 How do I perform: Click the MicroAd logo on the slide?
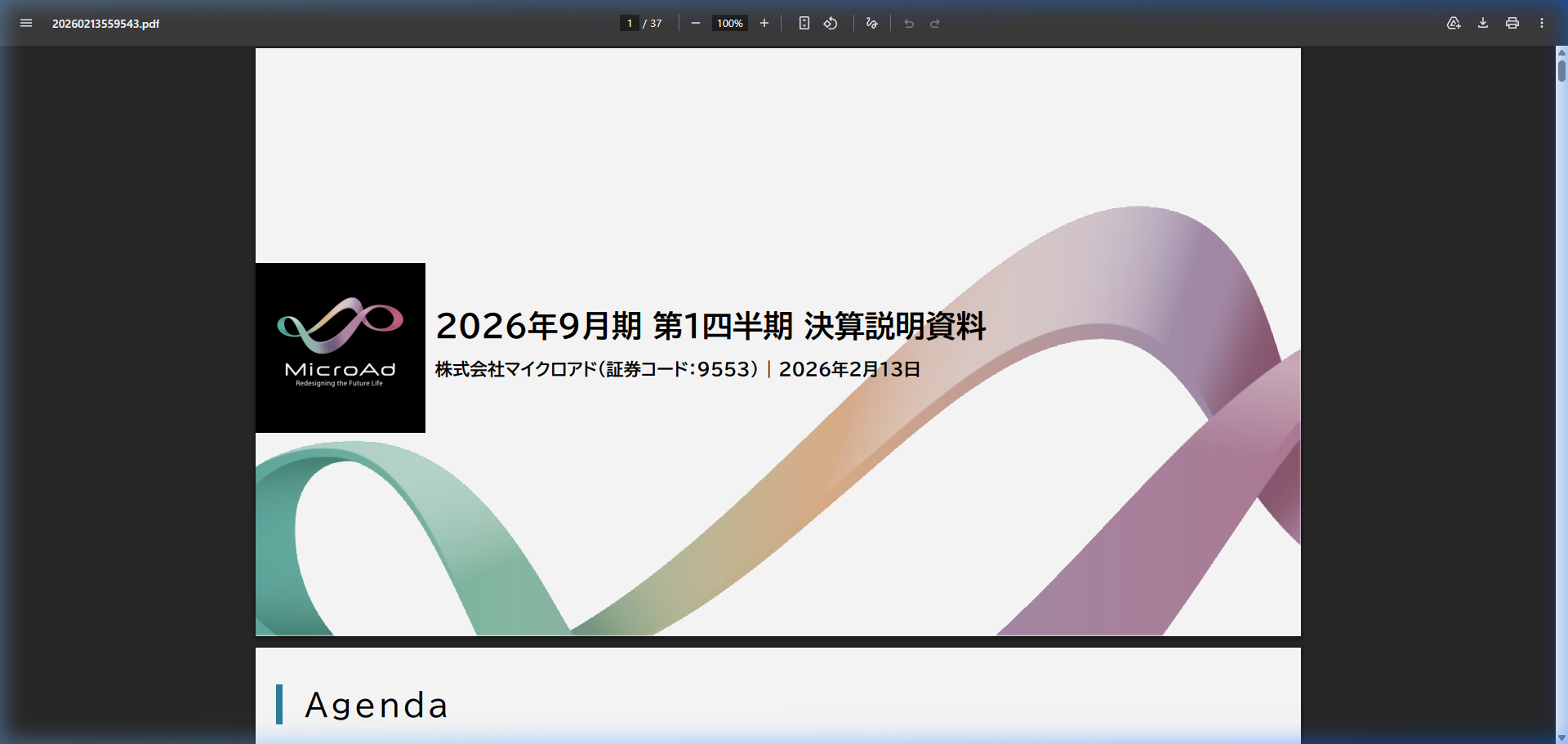click(x=341, y=347)
